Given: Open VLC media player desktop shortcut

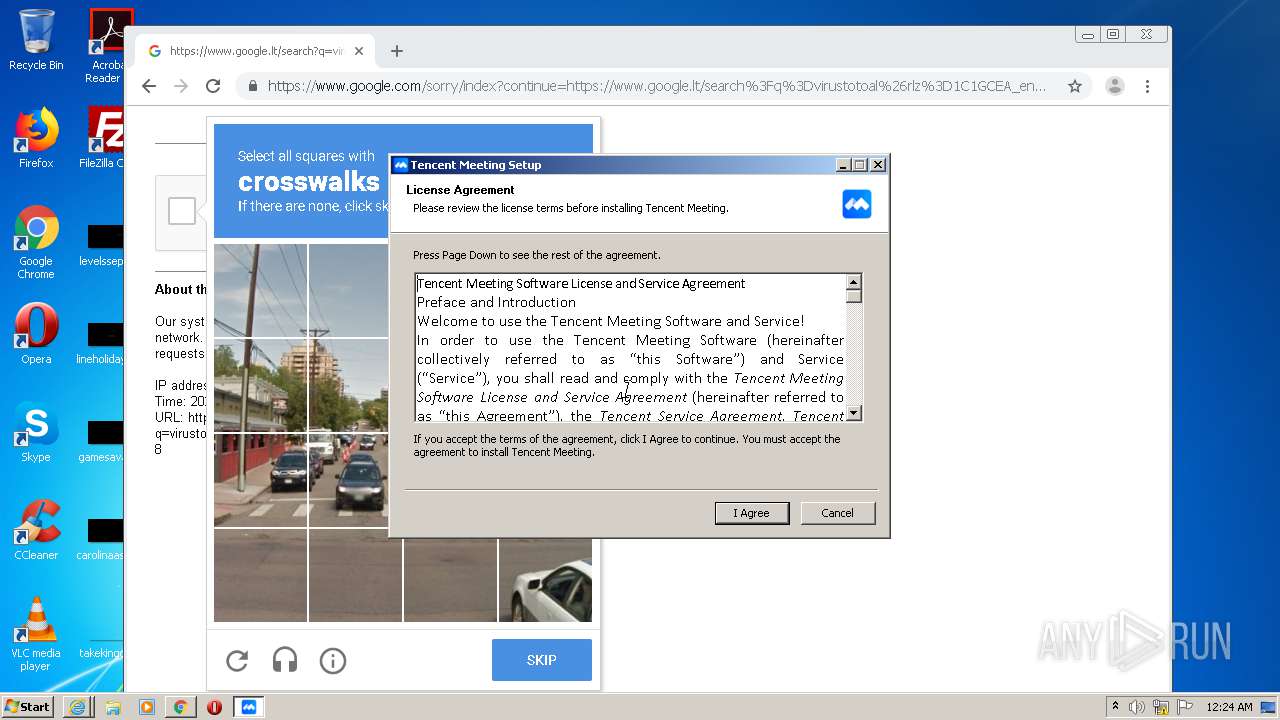Looking at the screenshot, I should click(36, 634).
